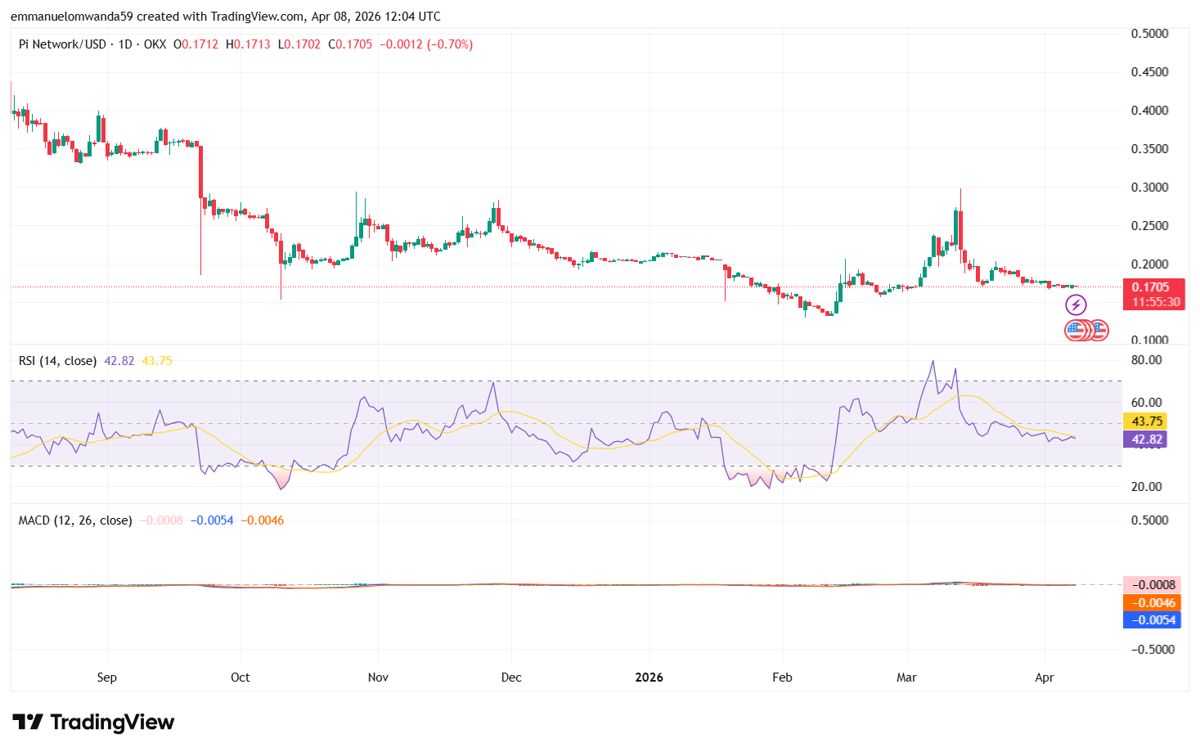Click the MACD (12, 26, close) indicator label

coord(76,521)
